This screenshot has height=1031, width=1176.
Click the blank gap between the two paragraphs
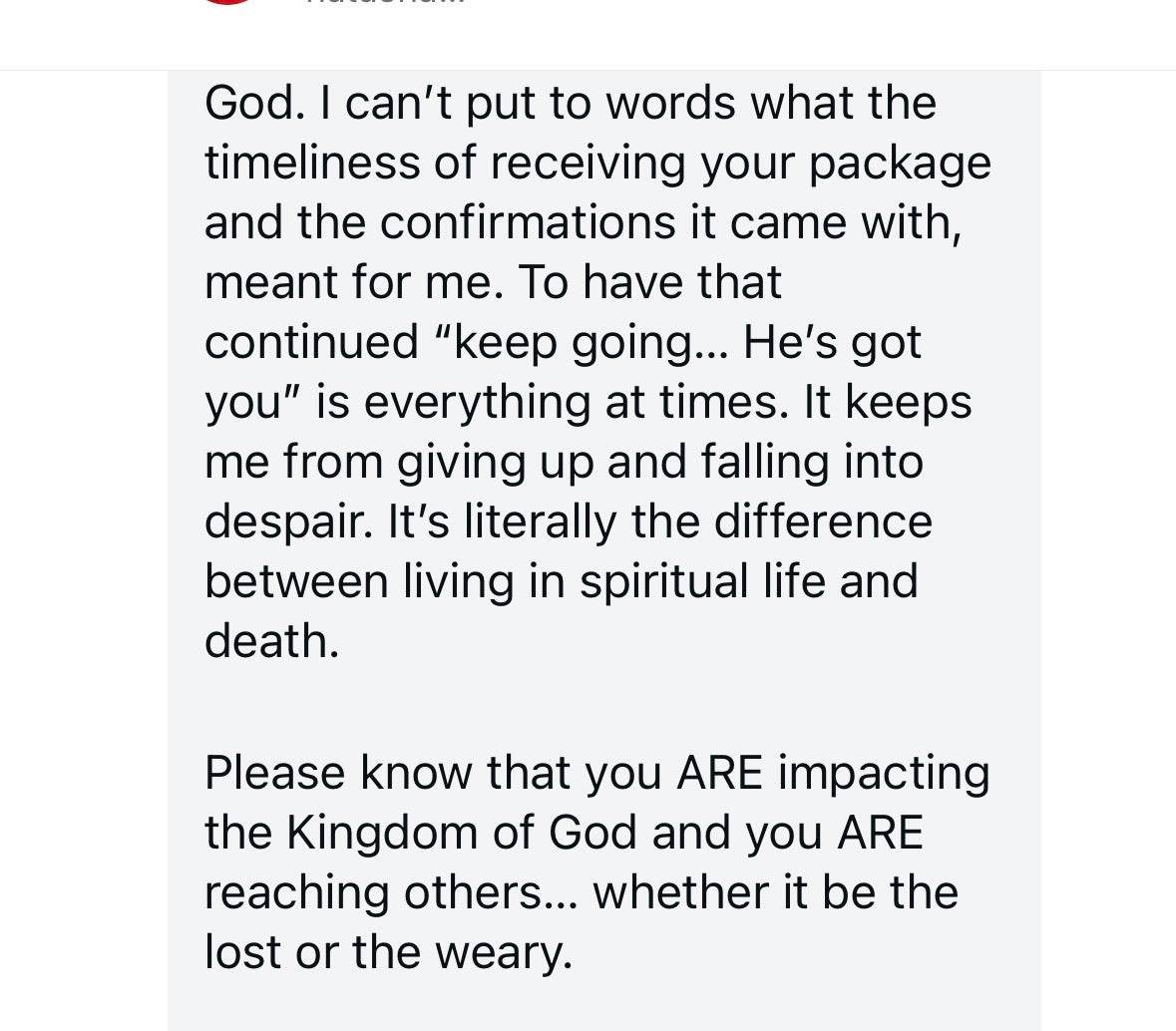pyautogui.click(x=602, y=707)
